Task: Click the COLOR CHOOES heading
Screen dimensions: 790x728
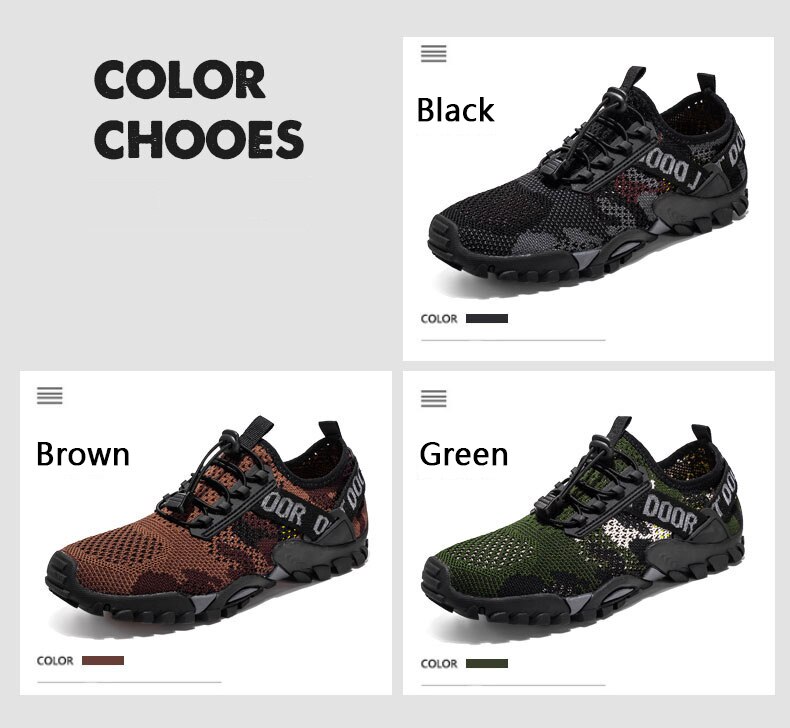Action: click(199, 109)
